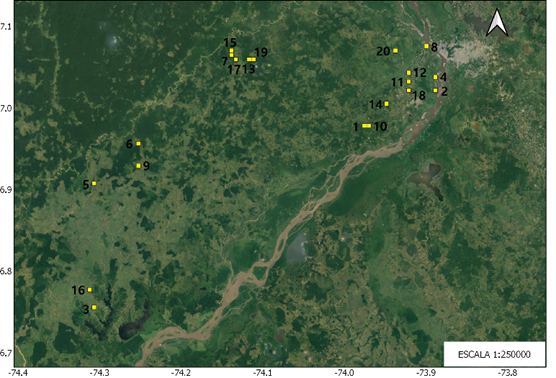The width and height of the screenshot is (556, 378).
Task: Select the yellow point marker labeled 12
Action: pos(408,73)
